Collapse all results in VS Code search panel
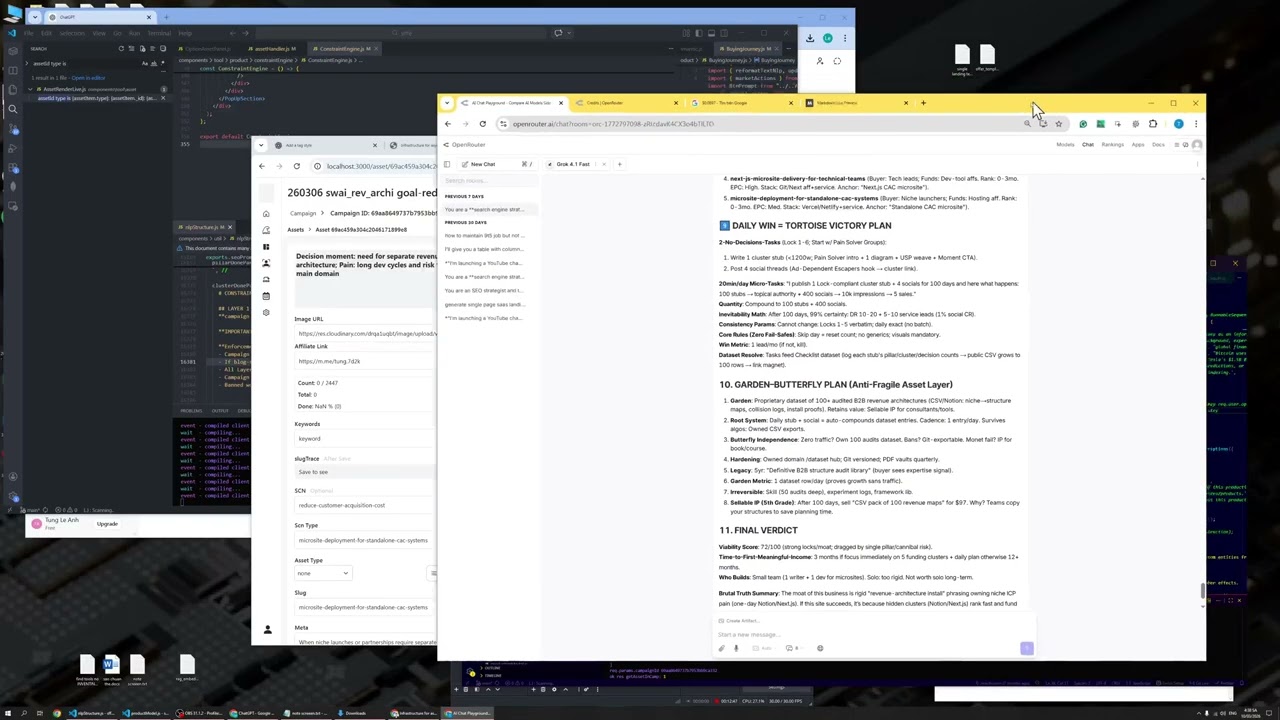The image size is (1280, 720). coord(161,48)
